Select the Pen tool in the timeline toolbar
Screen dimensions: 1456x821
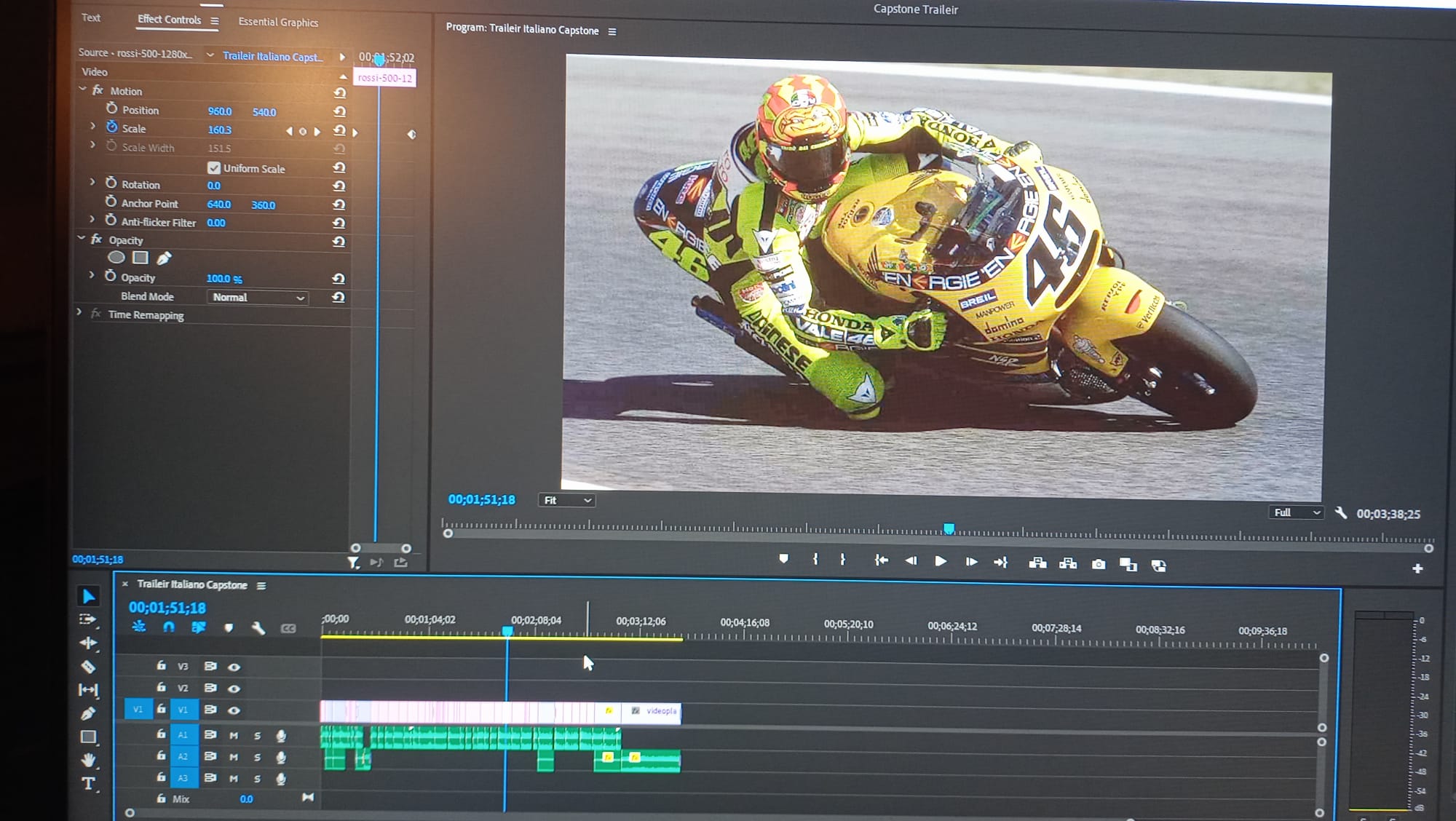pyautogui.click(x=88, y=713)
